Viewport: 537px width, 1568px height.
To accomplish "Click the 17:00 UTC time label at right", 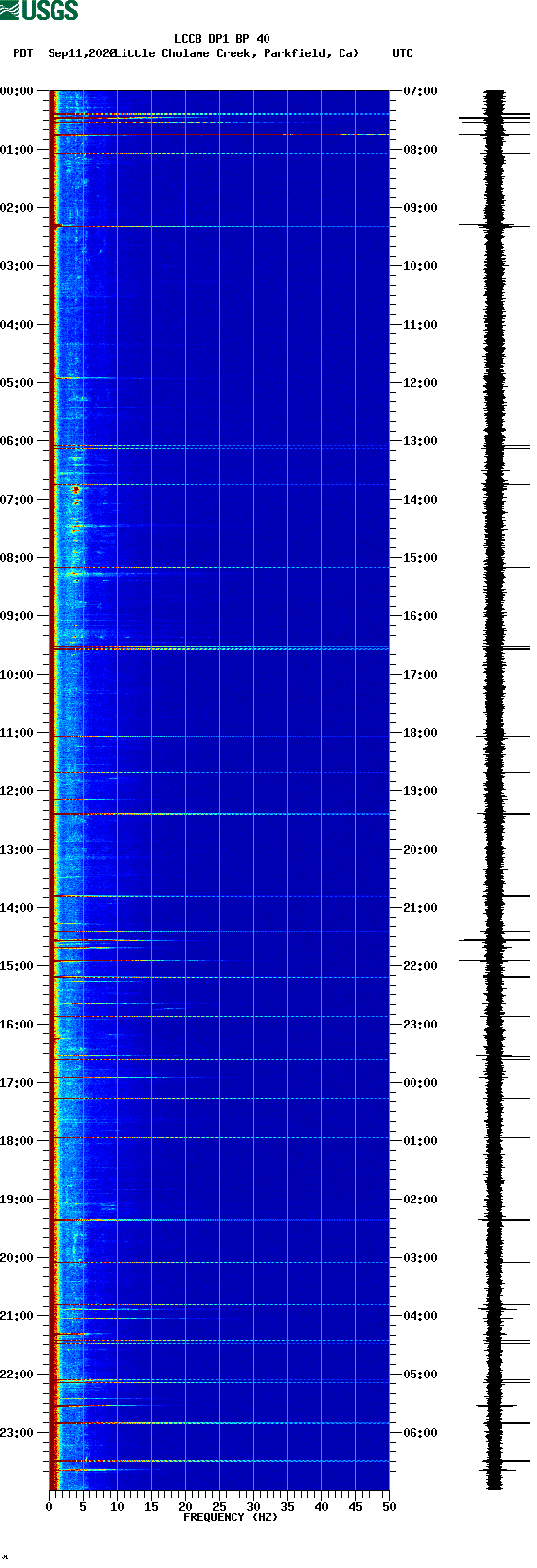I will coord(420,675).
